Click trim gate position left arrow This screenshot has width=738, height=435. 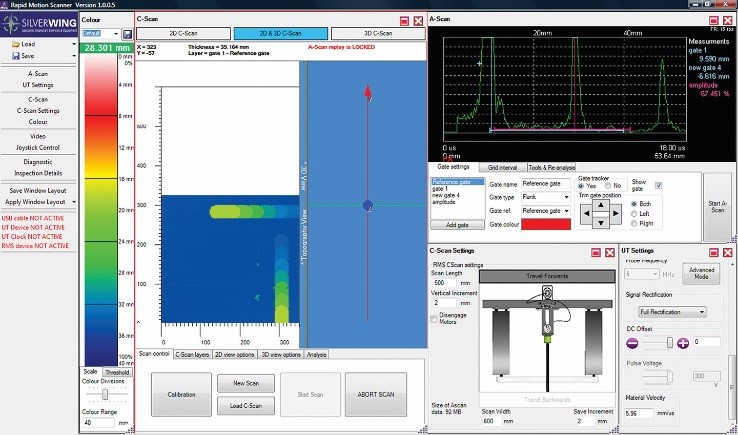click(587, 215)
